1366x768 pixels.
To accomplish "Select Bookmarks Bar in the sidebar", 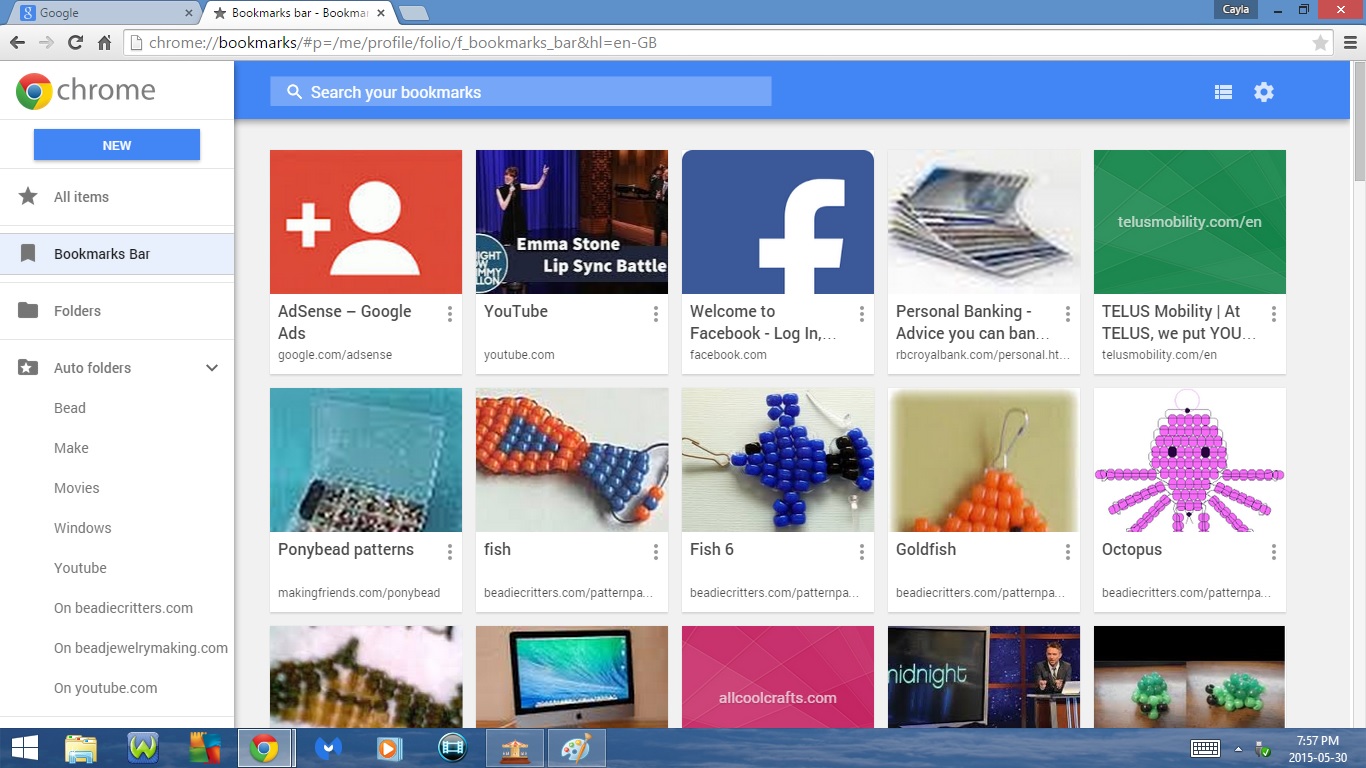I will pos(117,254).
